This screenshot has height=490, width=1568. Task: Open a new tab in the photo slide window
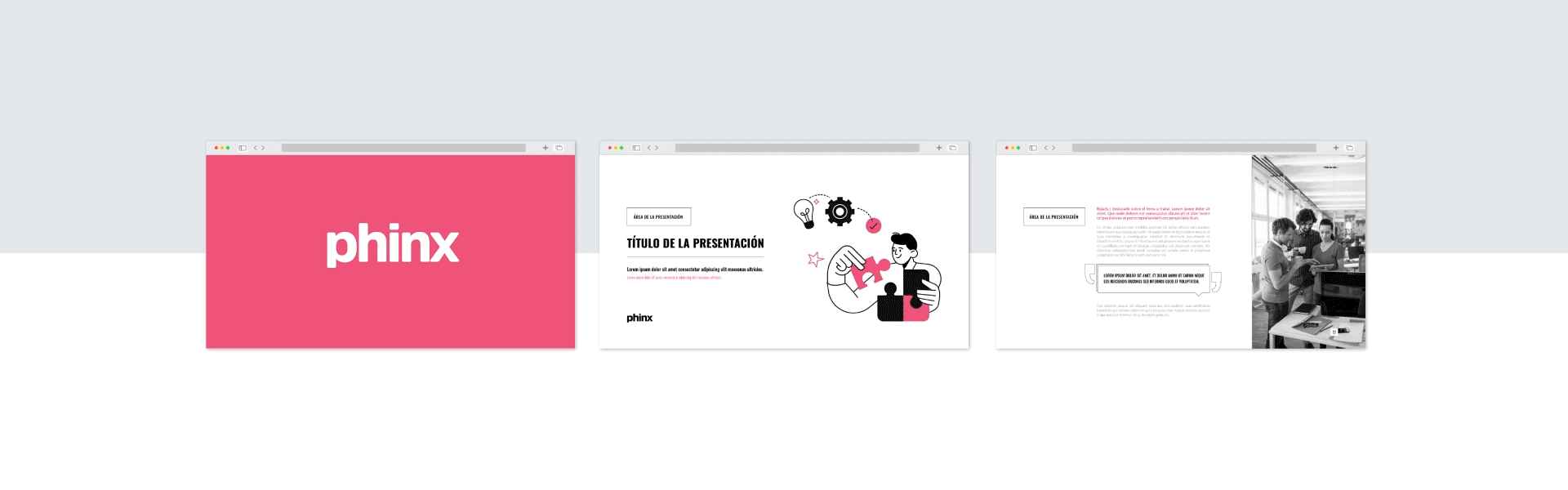[1336, 148]
